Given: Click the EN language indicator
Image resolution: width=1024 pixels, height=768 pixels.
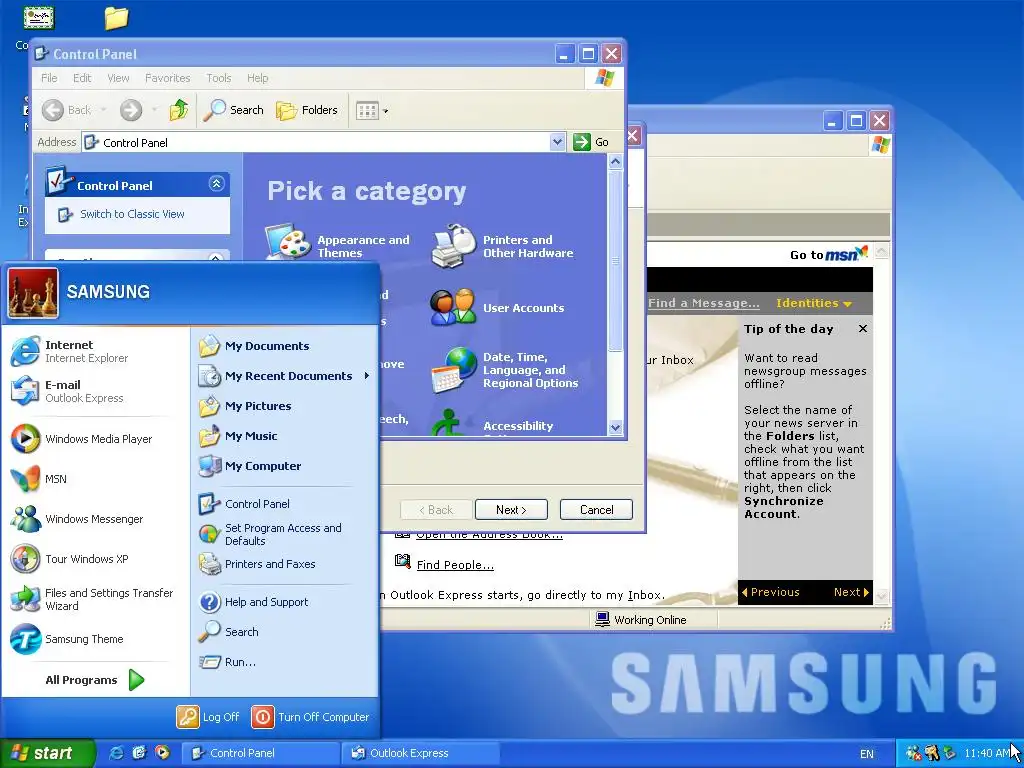Looking at the screenshot, I should (x=867, y=754).
